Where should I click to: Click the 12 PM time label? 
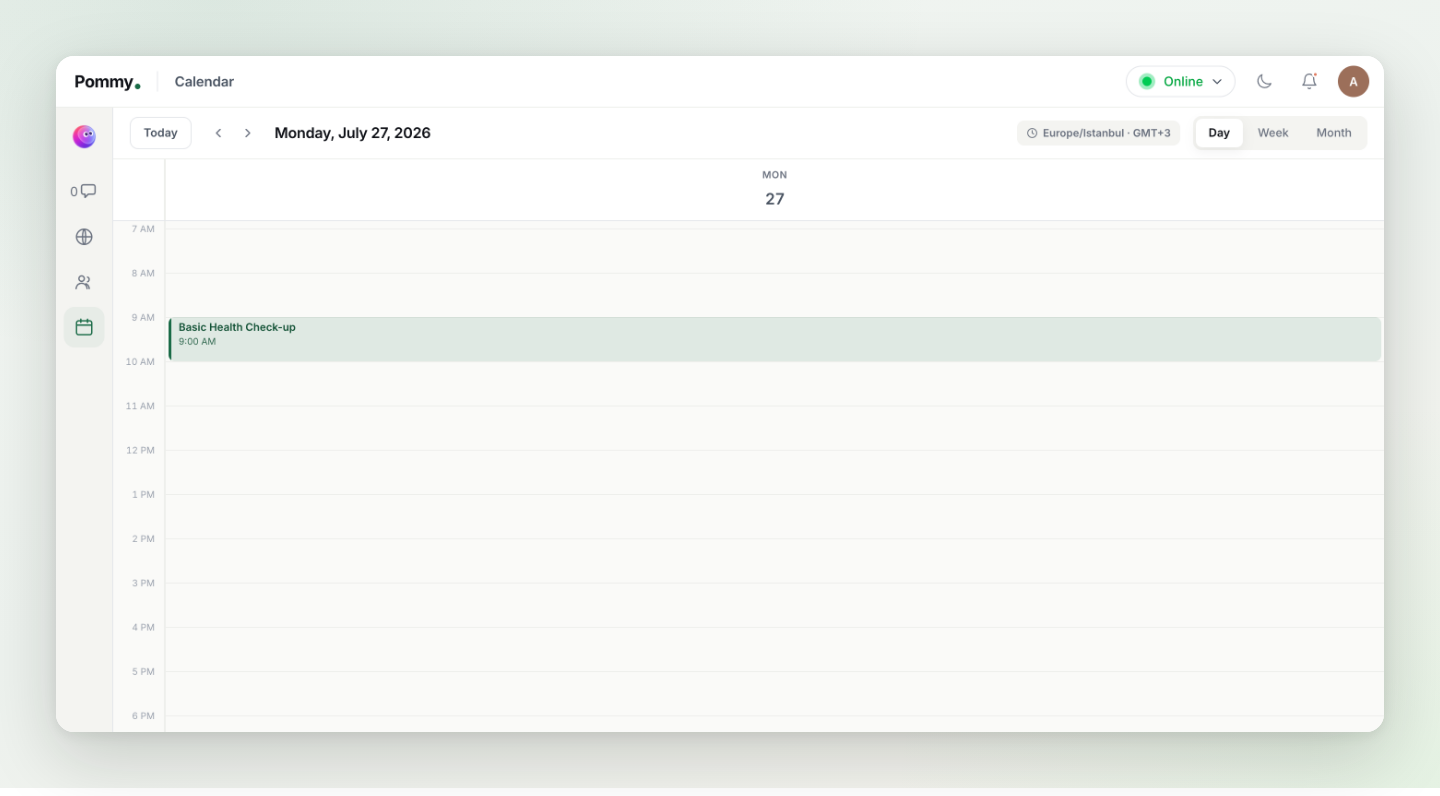[x=141, y=450]
